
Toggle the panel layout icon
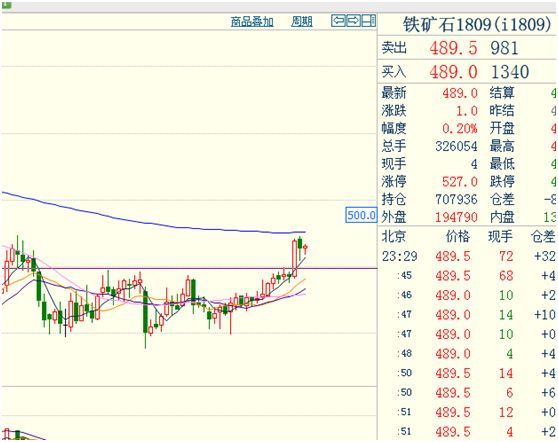click(x=369, y=21)
